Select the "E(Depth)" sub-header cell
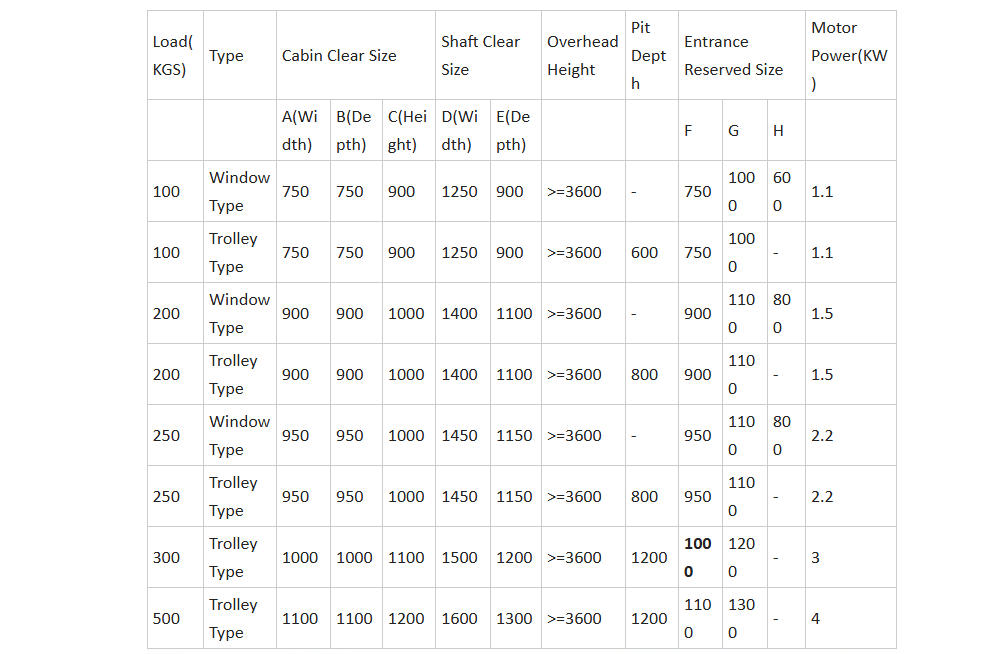1004x654 pixels. click(513, 131)
